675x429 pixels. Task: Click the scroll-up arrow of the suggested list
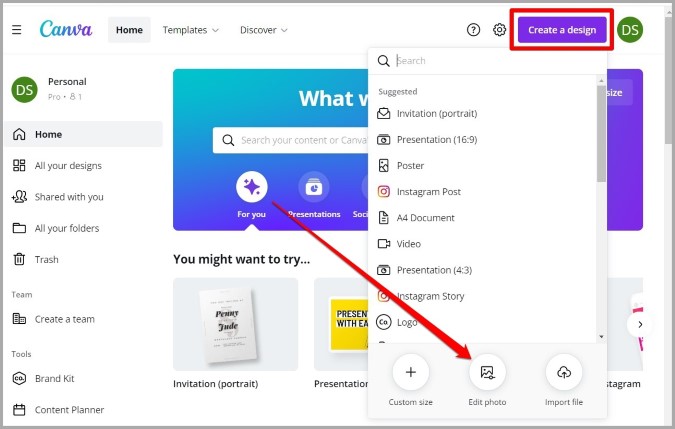click(x=601, y=80)
